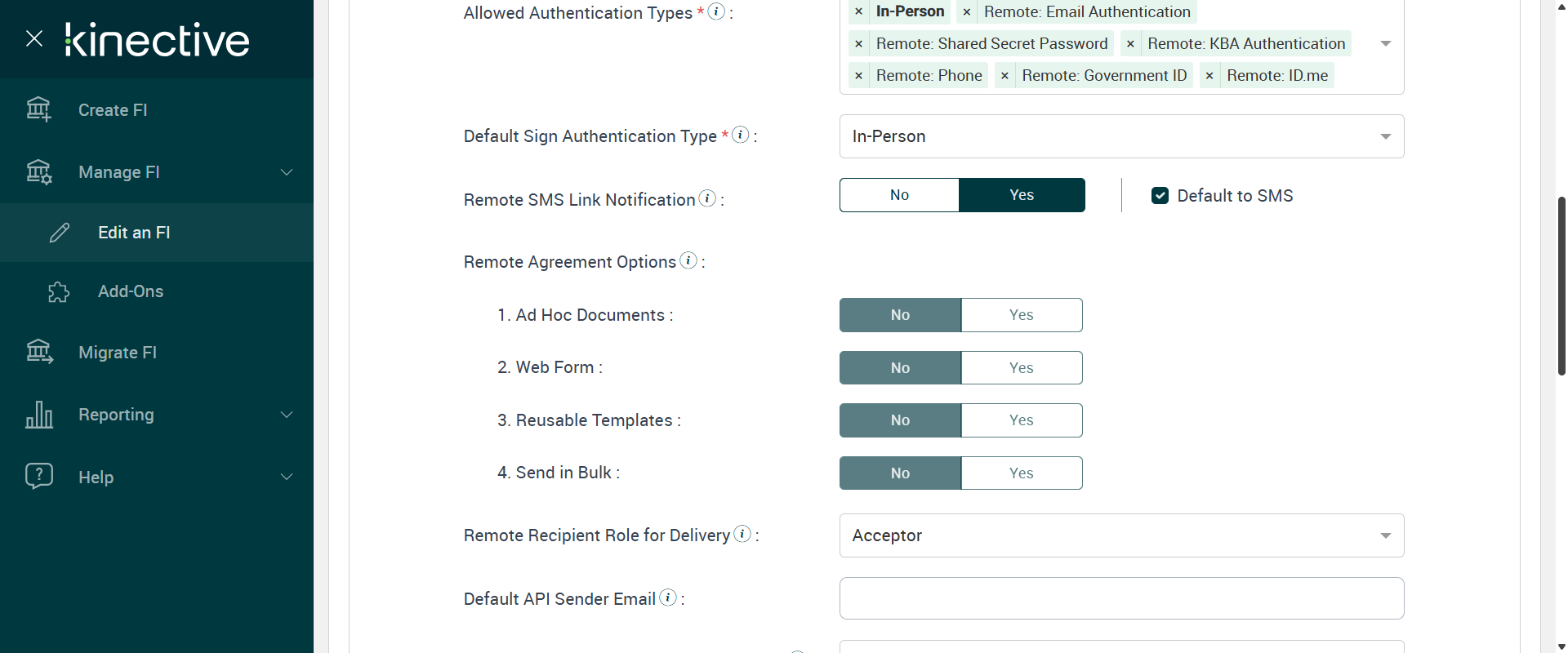Remove the Remote: Phone authentication tag
Viewport: 1568px width, 653px height.
point(858,76)
